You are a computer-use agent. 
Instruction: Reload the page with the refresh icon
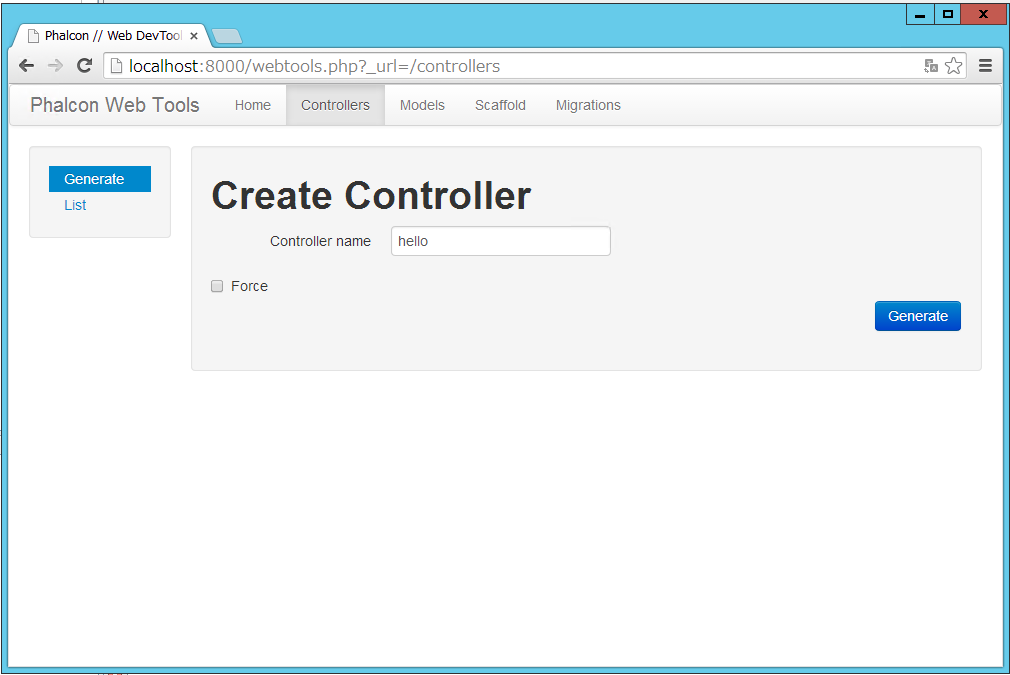(x=84, y=66)
